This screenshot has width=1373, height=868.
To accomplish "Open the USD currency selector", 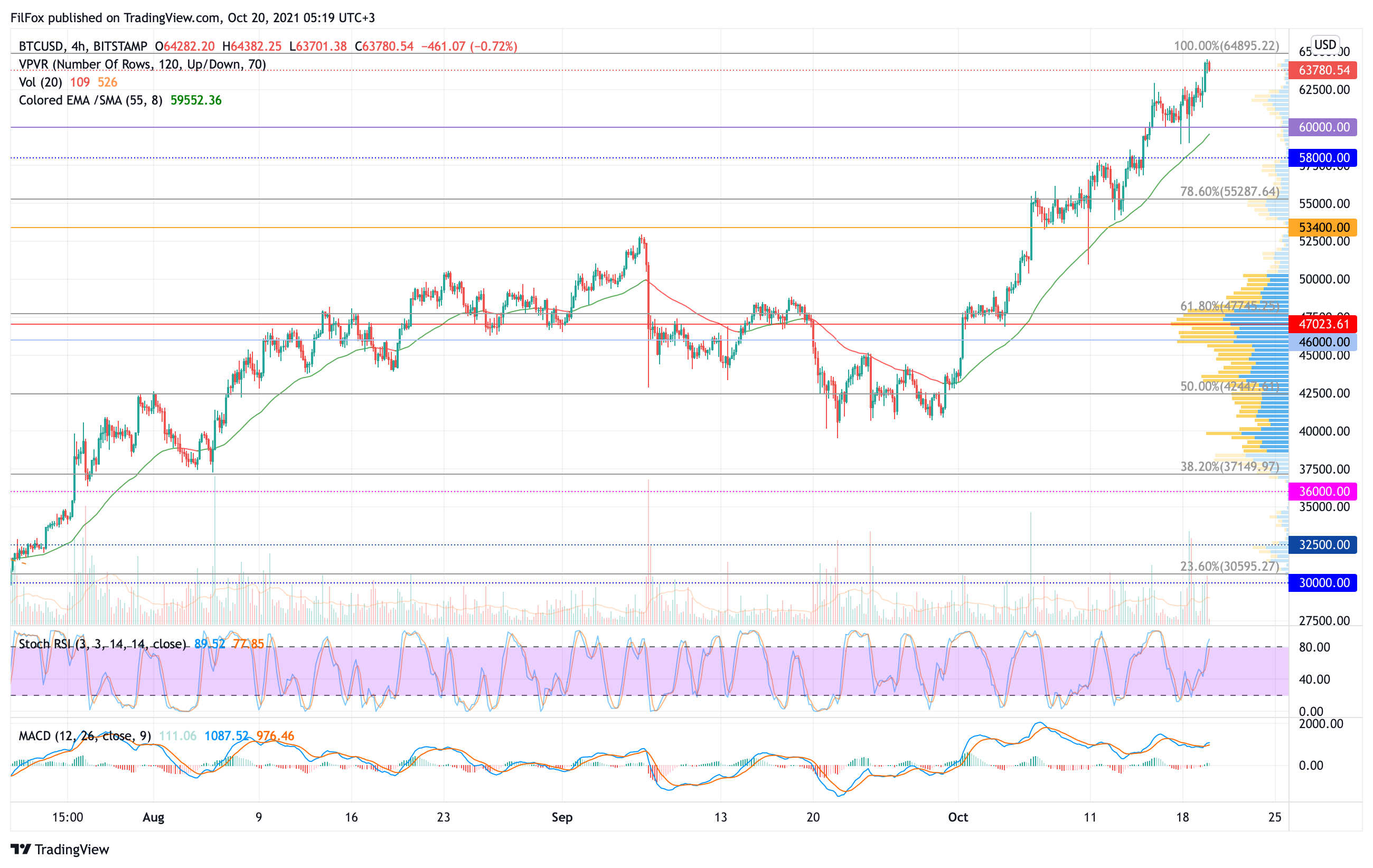I will tap(1324, 44).
